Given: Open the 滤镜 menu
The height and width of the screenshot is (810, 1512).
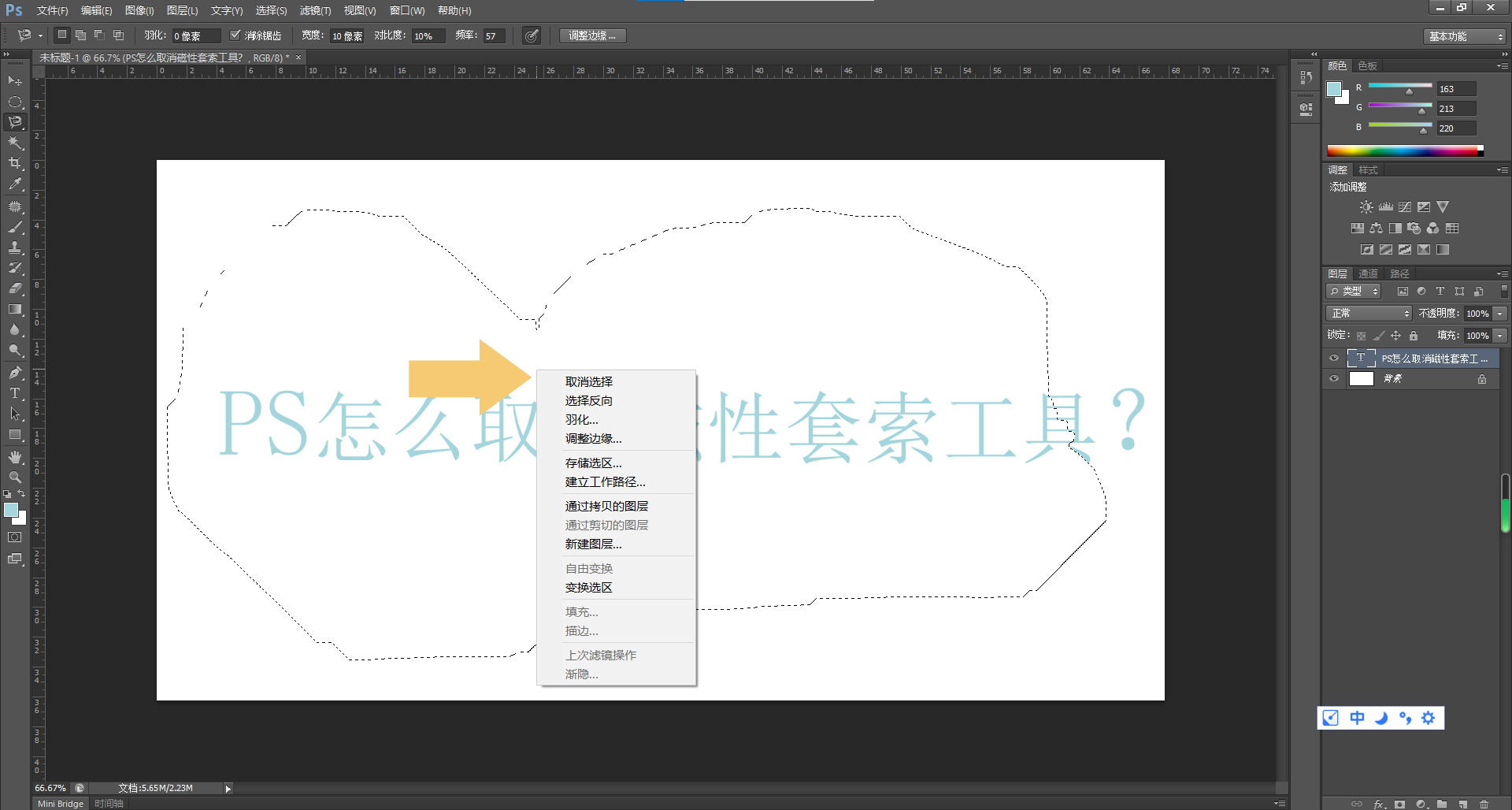Looking at the screenshot, I should 314,10.
